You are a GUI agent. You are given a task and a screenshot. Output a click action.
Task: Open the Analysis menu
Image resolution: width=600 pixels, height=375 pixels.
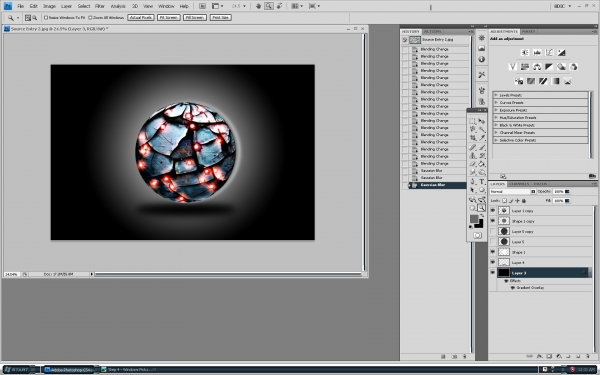[x=118, y=6]
